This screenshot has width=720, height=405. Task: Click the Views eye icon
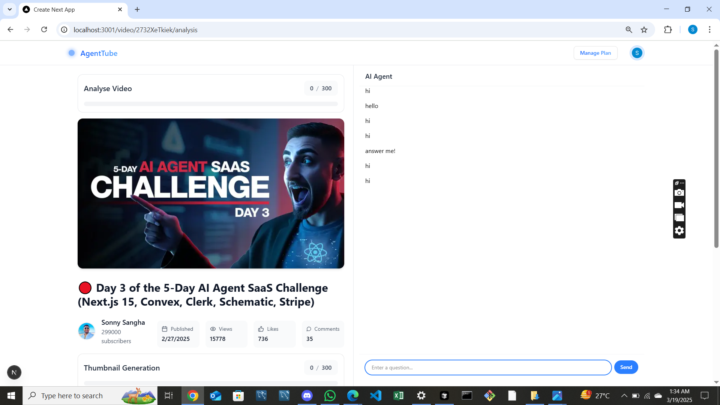[213, 329]
